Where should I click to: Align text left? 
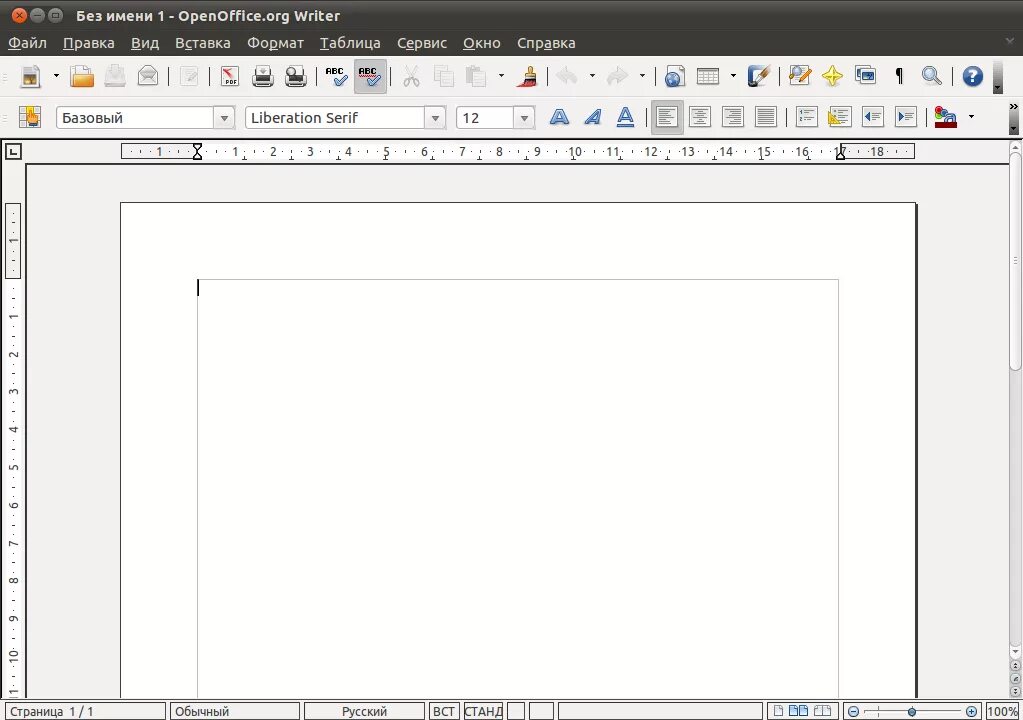pyautogui.click(x=667, y=117)
